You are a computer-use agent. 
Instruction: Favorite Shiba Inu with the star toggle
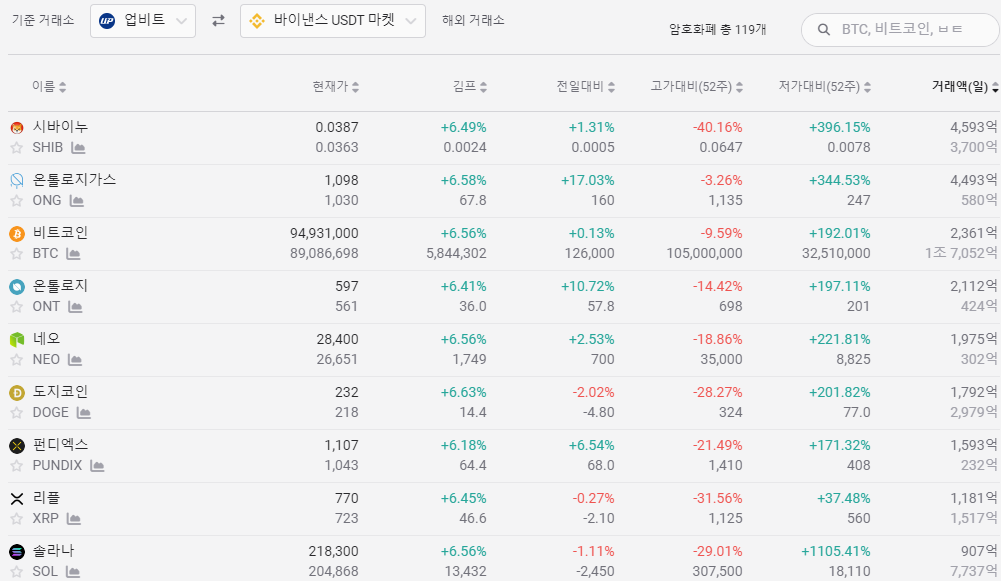pos(16,148)
